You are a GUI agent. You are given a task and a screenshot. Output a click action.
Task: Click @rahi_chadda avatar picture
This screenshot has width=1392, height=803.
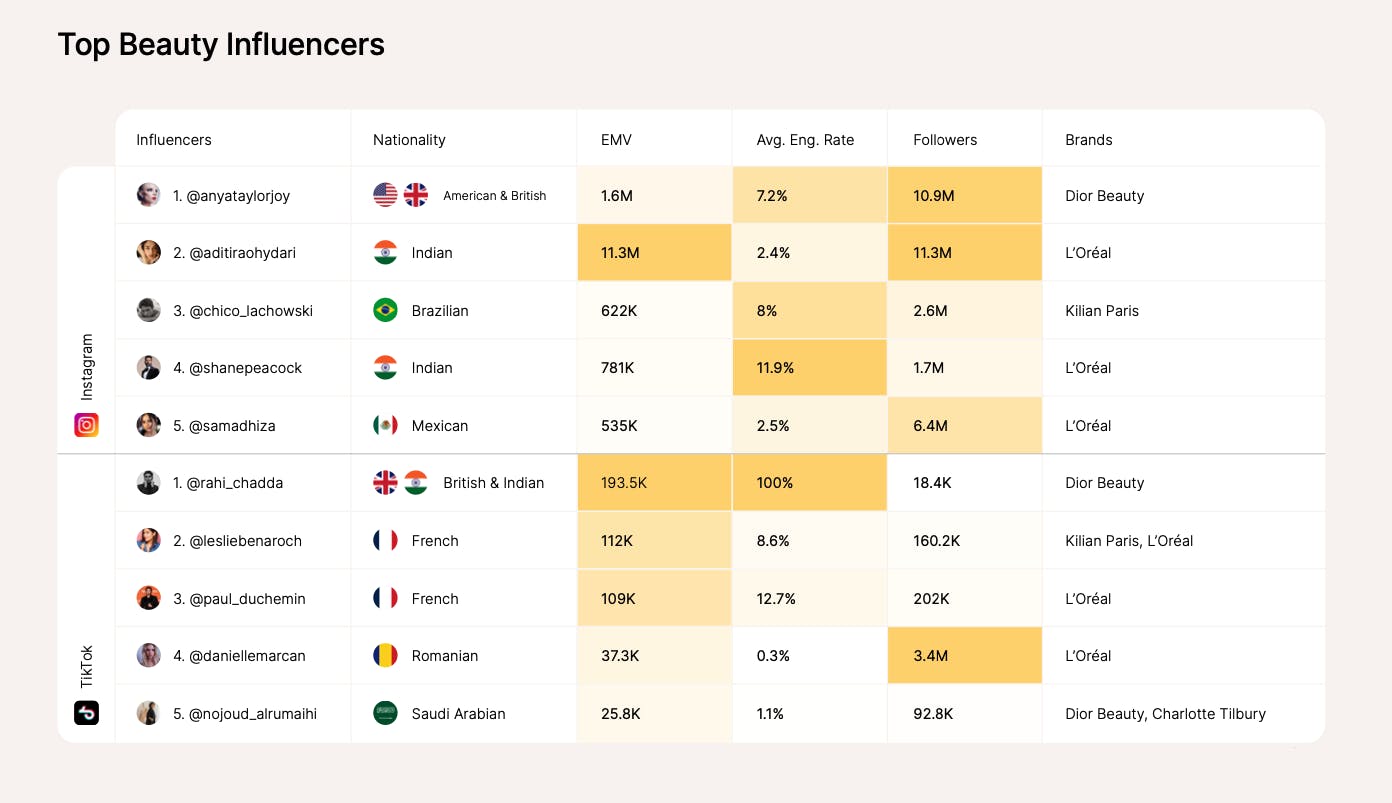pos(149,483)
